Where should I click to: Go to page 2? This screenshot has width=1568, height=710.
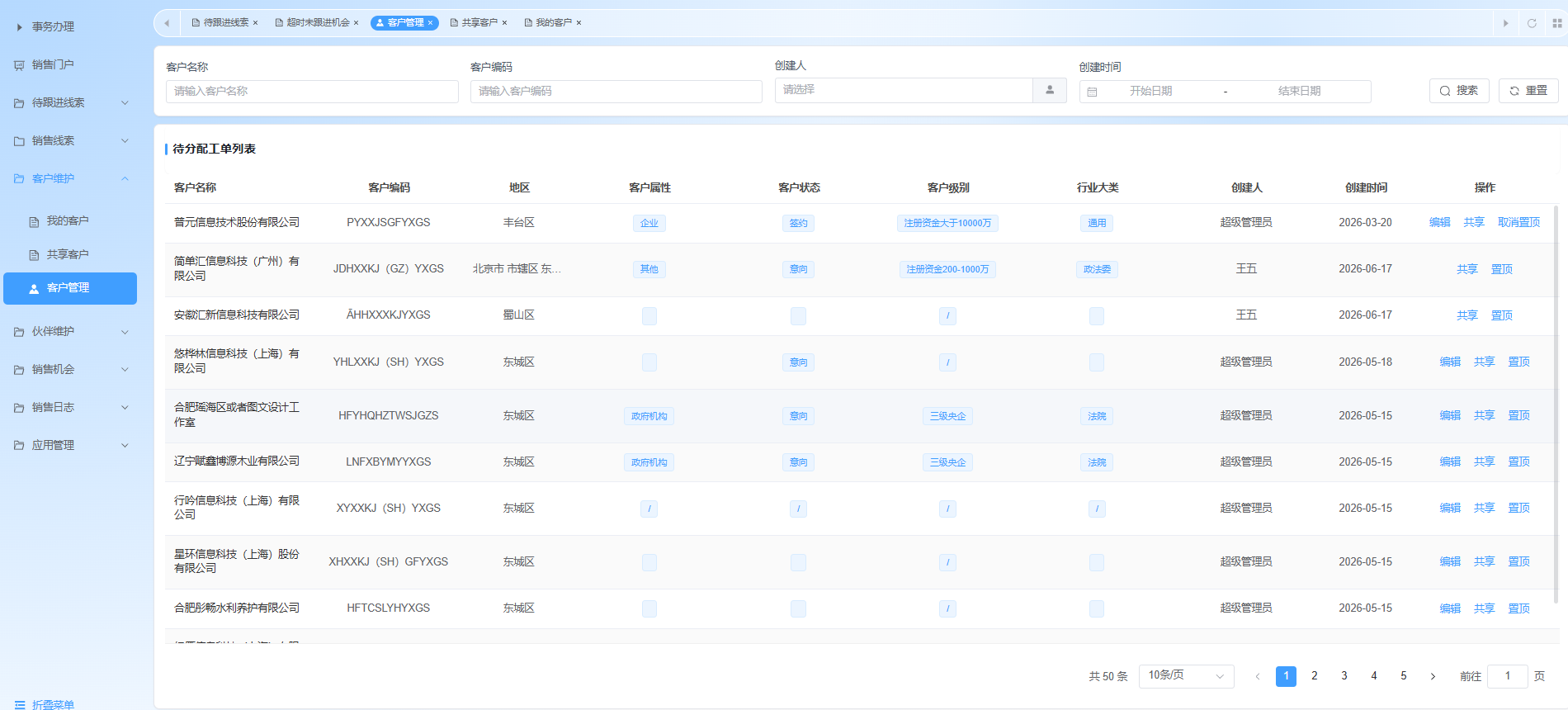tap(1315, 676)
